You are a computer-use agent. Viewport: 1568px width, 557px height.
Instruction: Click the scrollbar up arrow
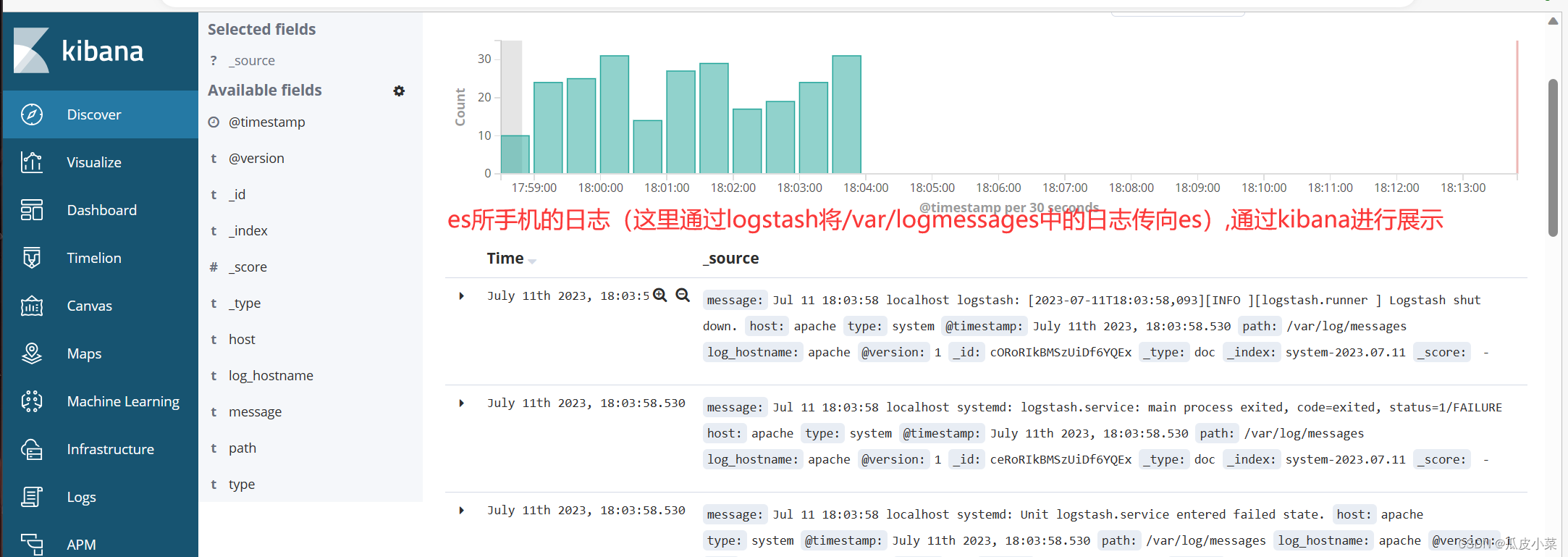[x=1553, y=21]
